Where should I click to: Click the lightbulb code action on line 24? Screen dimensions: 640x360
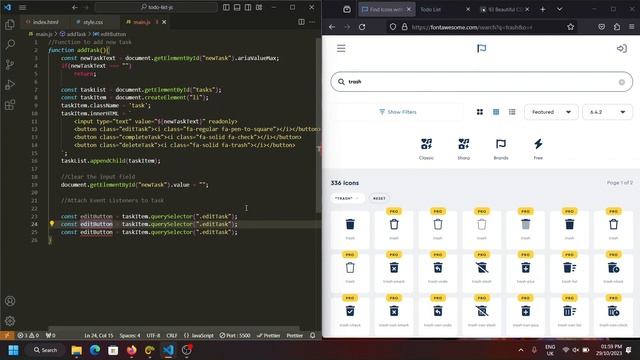pos(52,224)
